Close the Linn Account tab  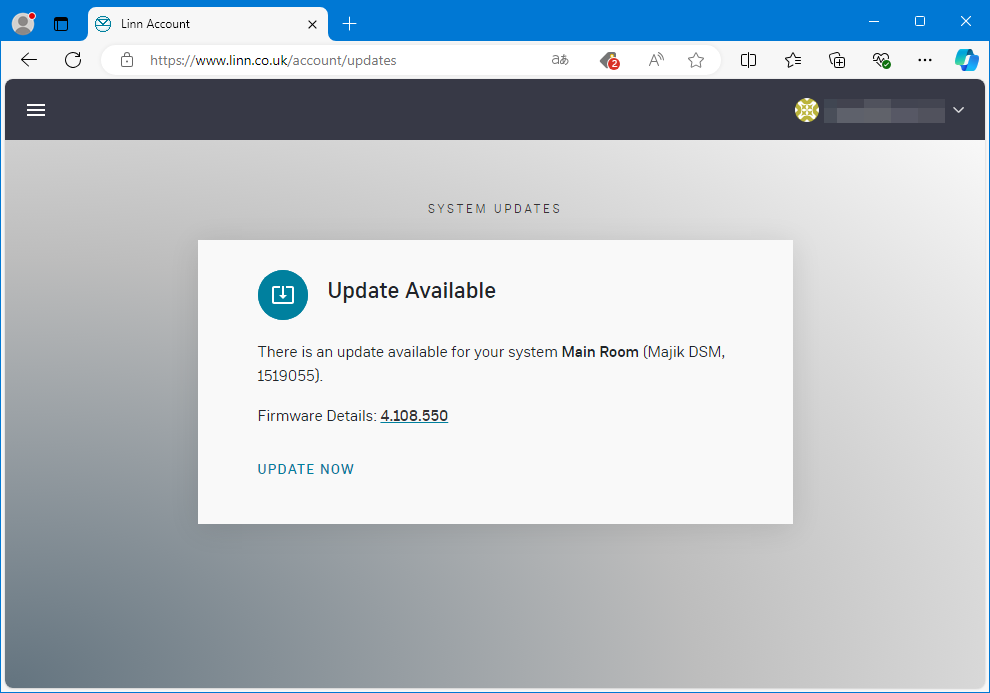312,24
